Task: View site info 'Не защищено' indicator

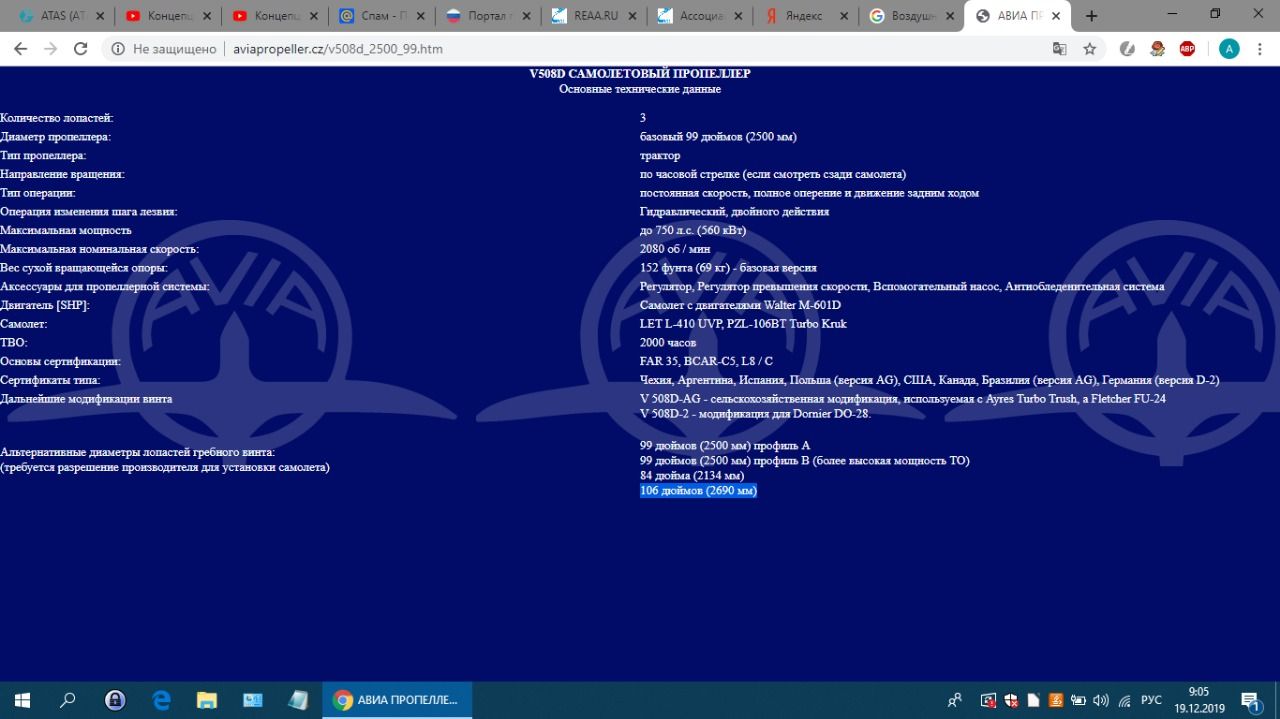Action: (x=164, y=49)
